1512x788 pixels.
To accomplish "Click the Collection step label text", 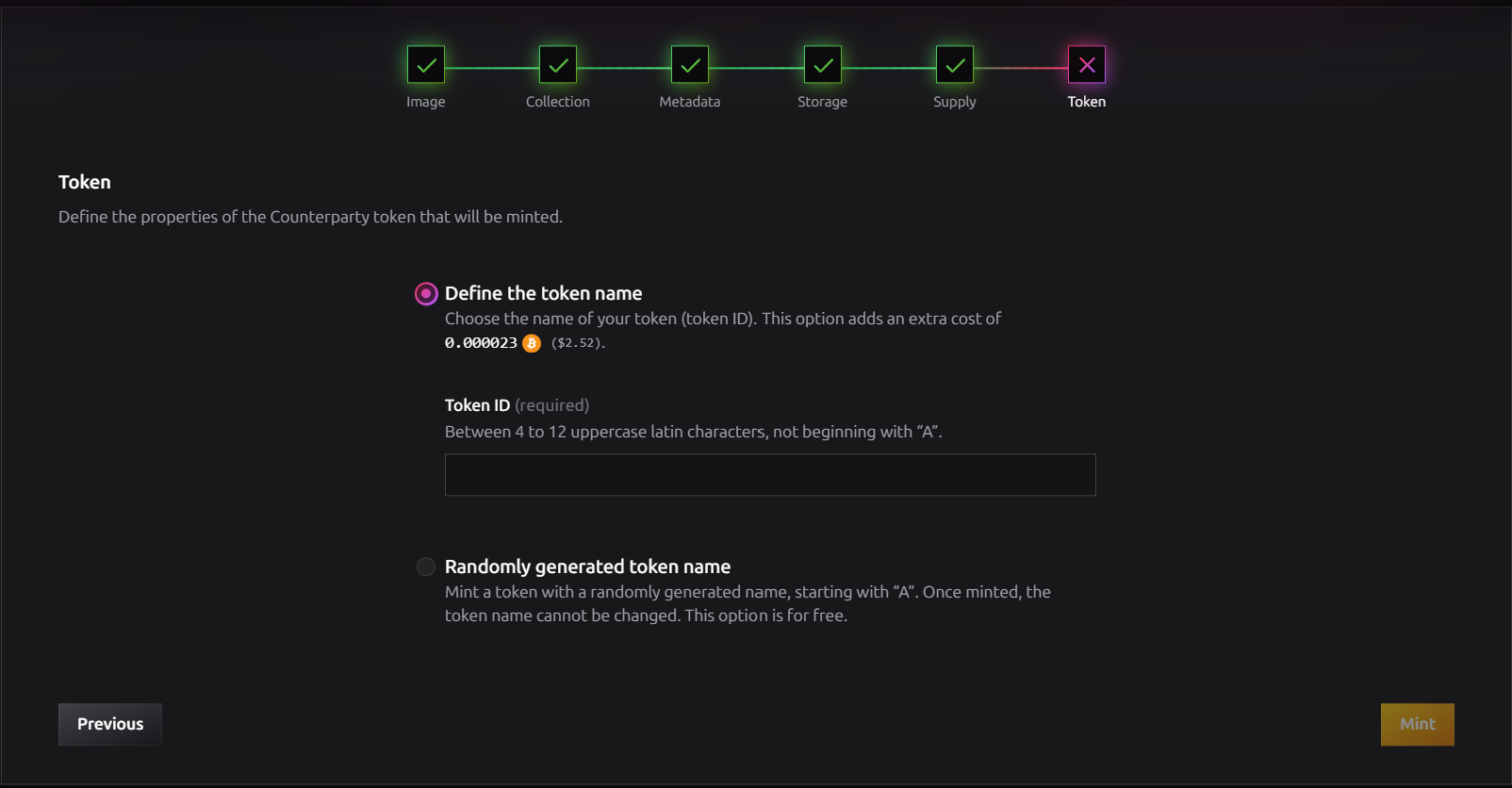I will (x=558, y=102).
